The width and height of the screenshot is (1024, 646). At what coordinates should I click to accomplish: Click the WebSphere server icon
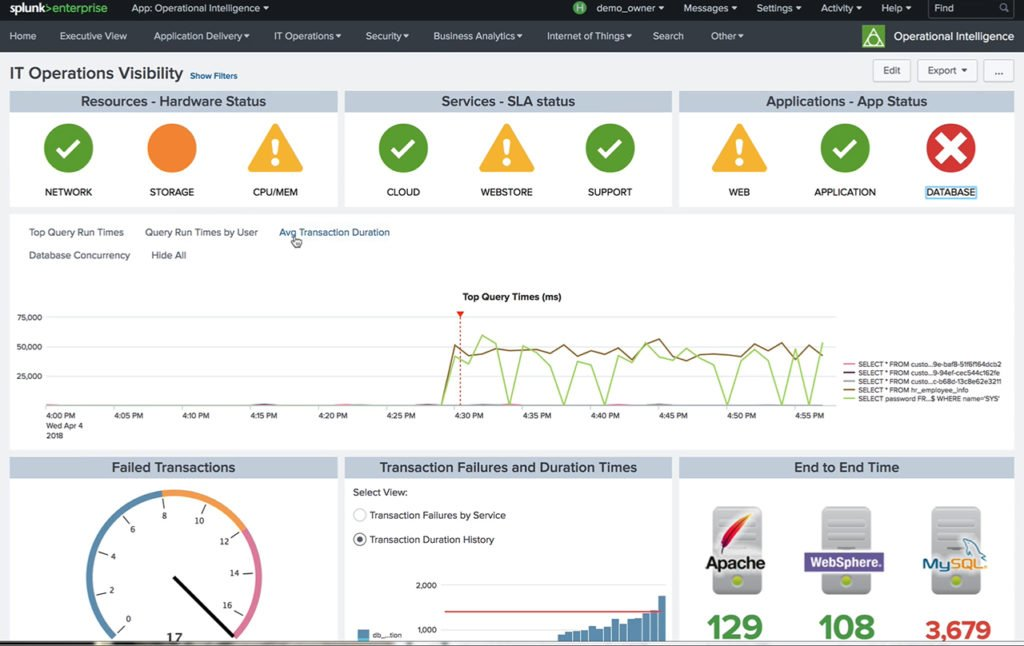[846, 550]
